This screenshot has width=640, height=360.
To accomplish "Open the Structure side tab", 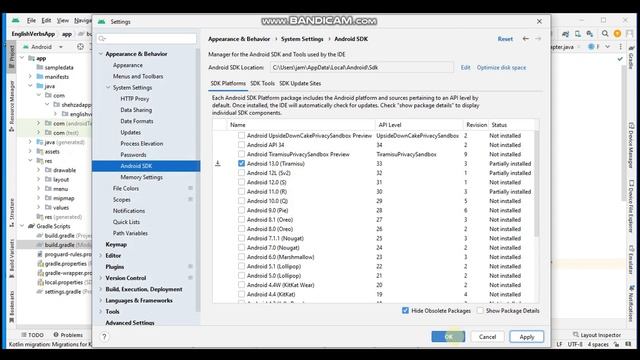I will tap(11, 212).
